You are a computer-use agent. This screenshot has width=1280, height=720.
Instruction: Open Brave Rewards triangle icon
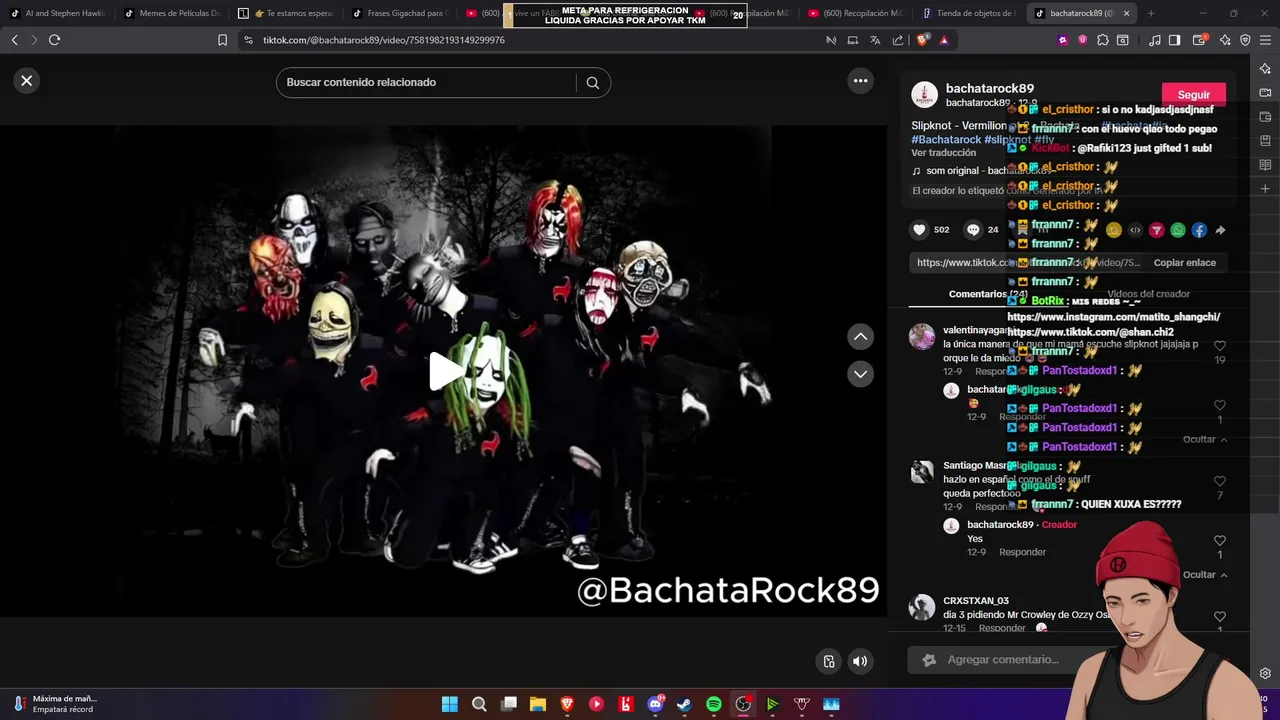(944, 40)
